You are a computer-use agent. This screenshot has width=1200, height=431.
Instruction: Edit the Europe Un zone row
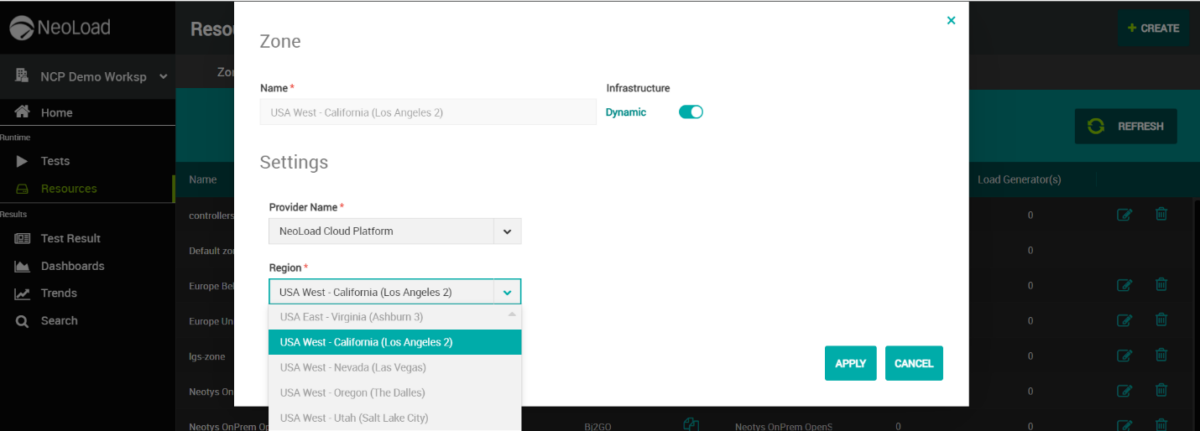(x=1123, y=320)
